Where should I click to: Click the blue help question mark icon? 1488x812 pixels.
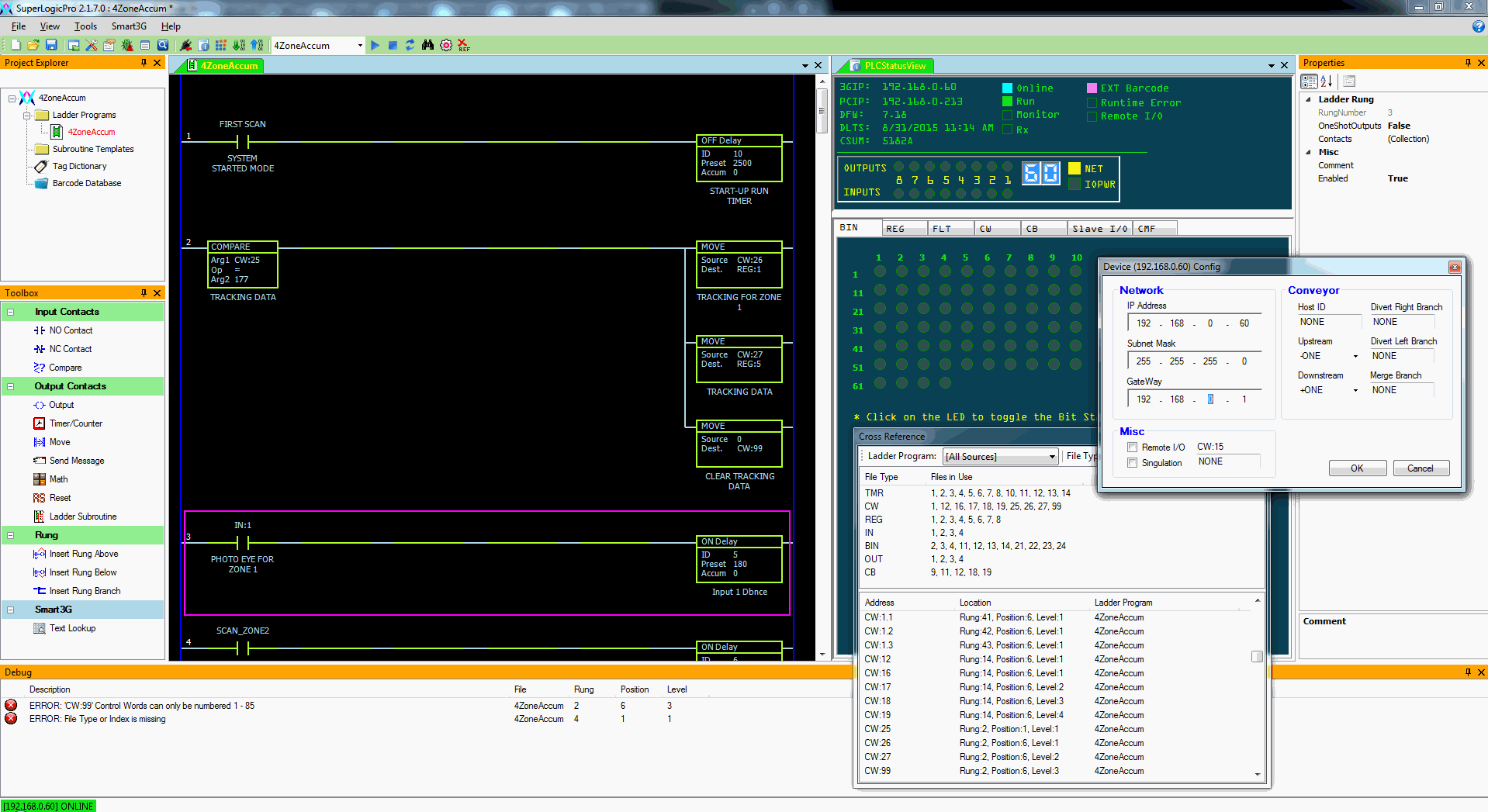(x=1479, y=26)
